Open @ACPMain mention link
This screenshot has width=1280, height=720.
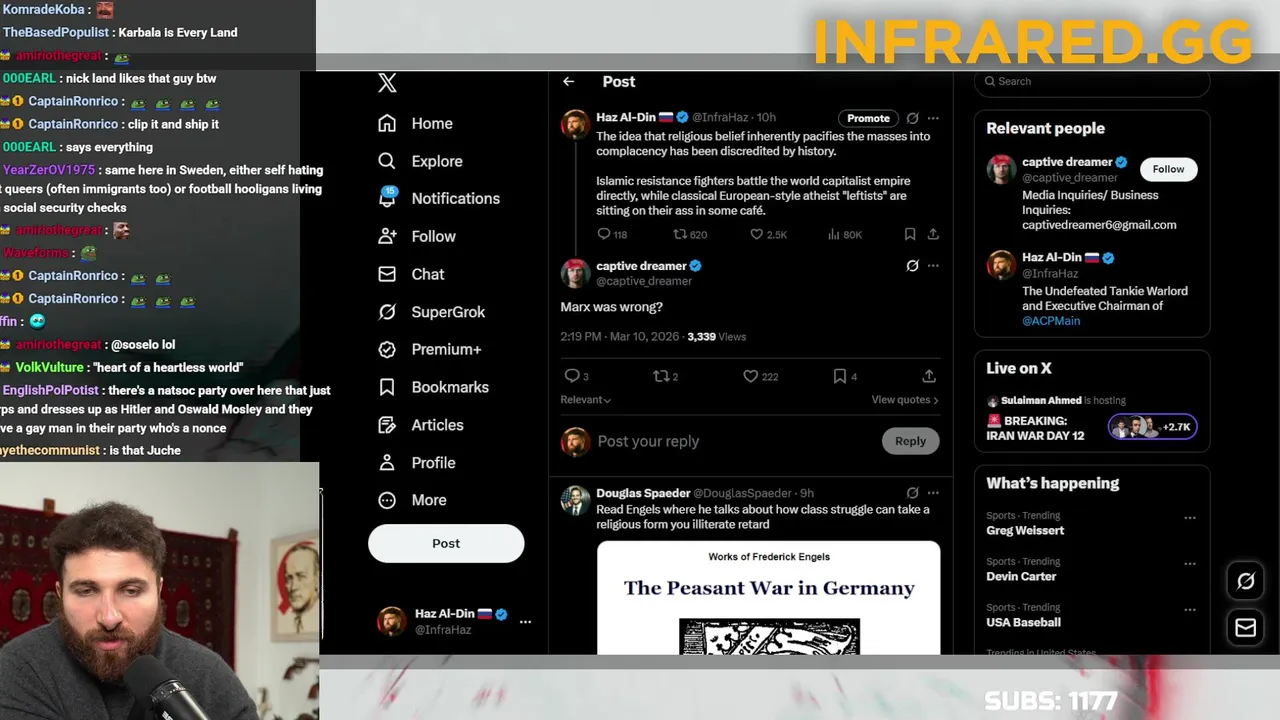[1051, 321]
